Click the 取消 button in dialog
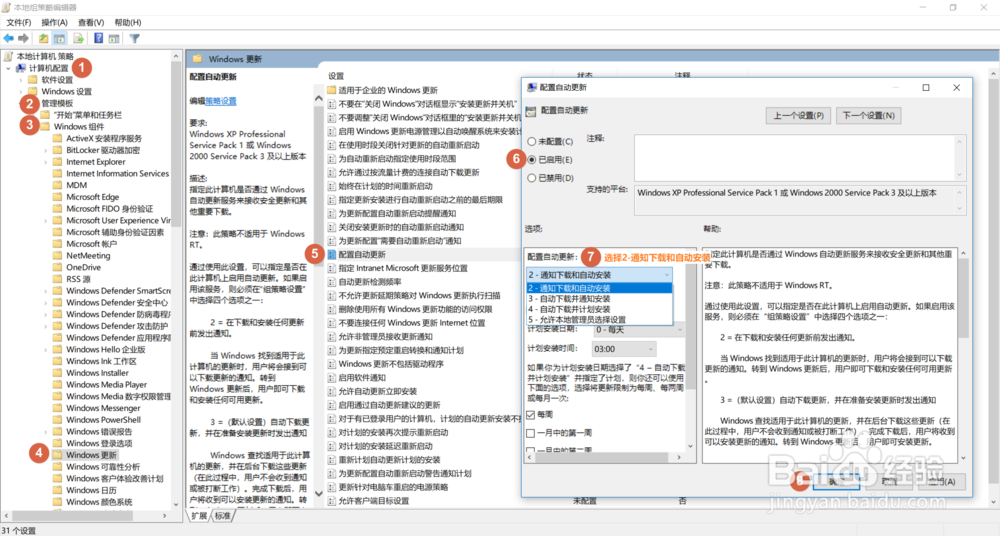 pos(888,482)
